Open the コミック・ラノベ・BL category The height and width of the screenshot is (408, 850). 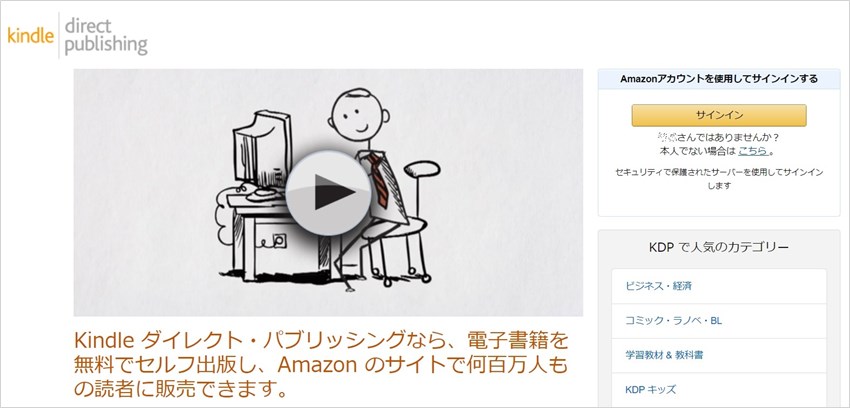click(x=719, y=321)
